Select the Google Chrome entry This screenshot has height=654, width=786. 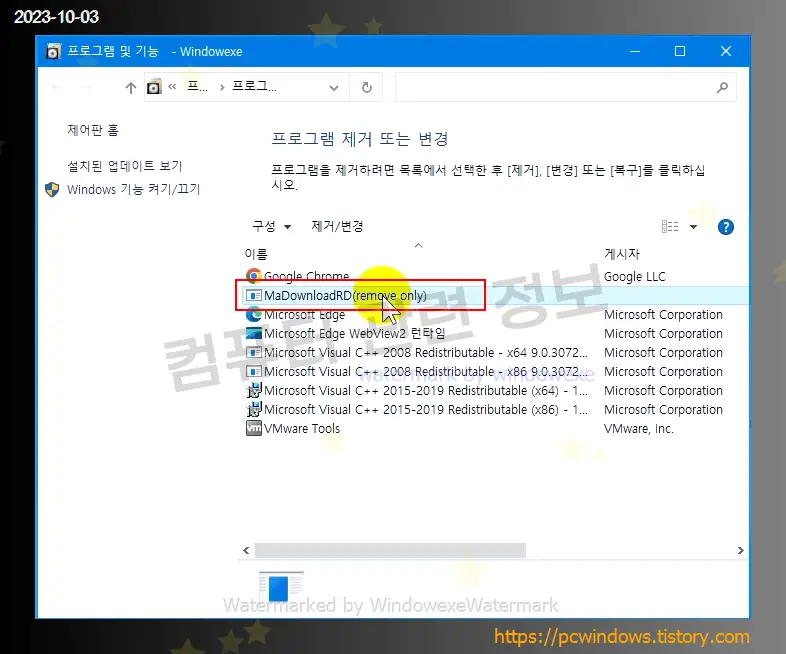coord(307,276)
